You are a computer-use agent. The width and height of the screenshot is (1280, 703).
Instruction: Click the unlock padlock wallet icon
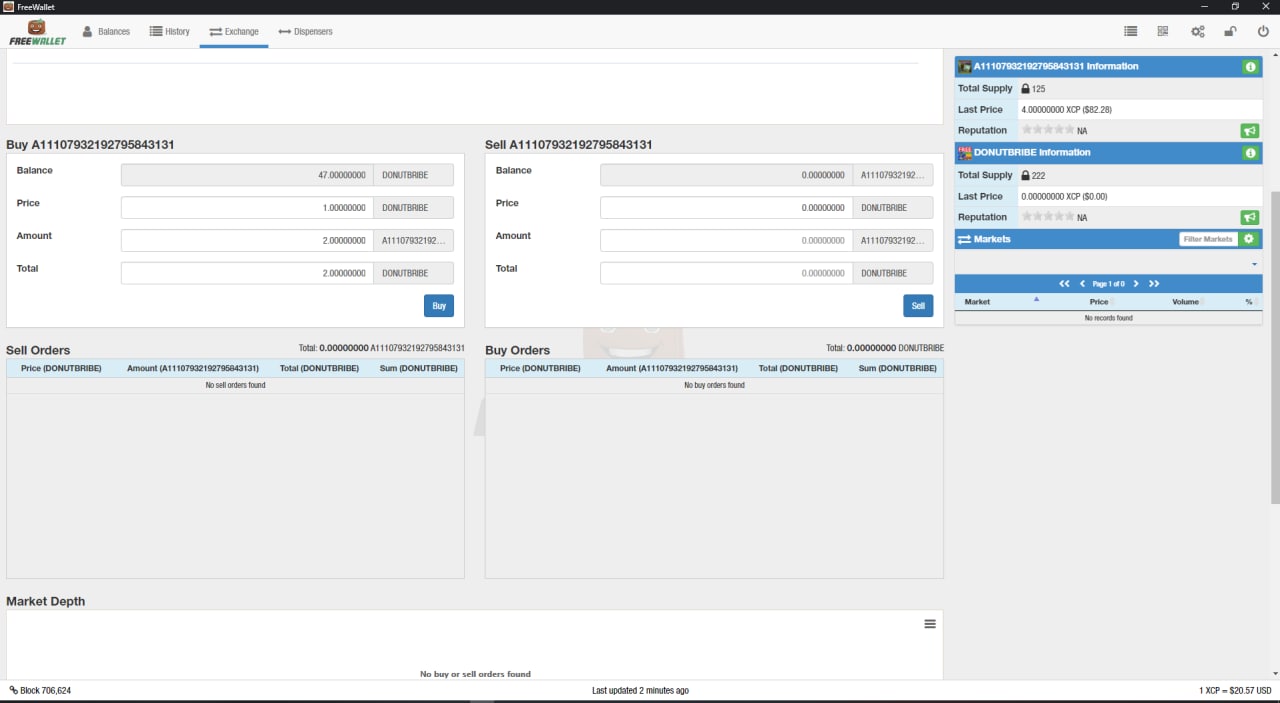click(1232, 31)
